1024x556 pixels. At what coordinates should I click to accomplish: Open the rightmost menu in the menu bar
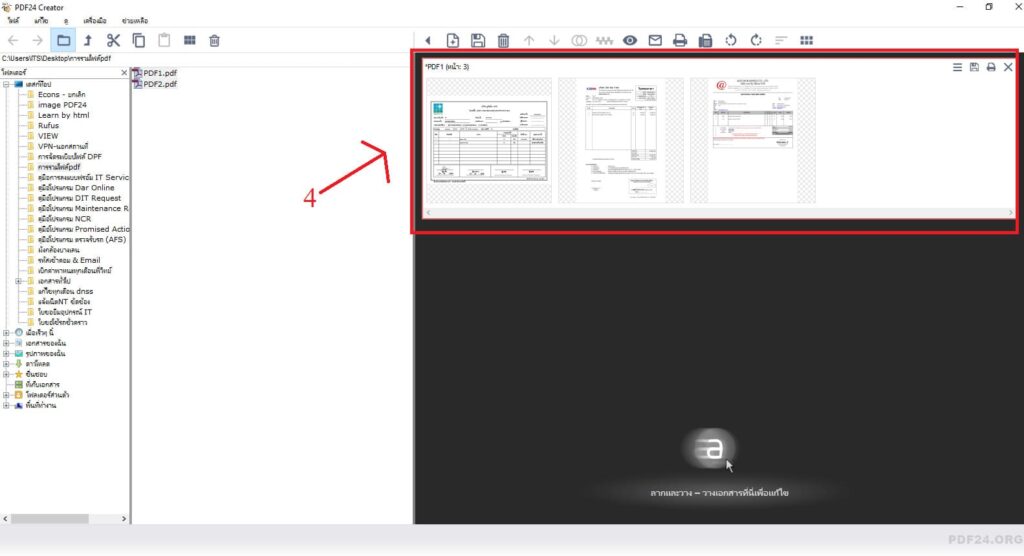coord(135,20)
